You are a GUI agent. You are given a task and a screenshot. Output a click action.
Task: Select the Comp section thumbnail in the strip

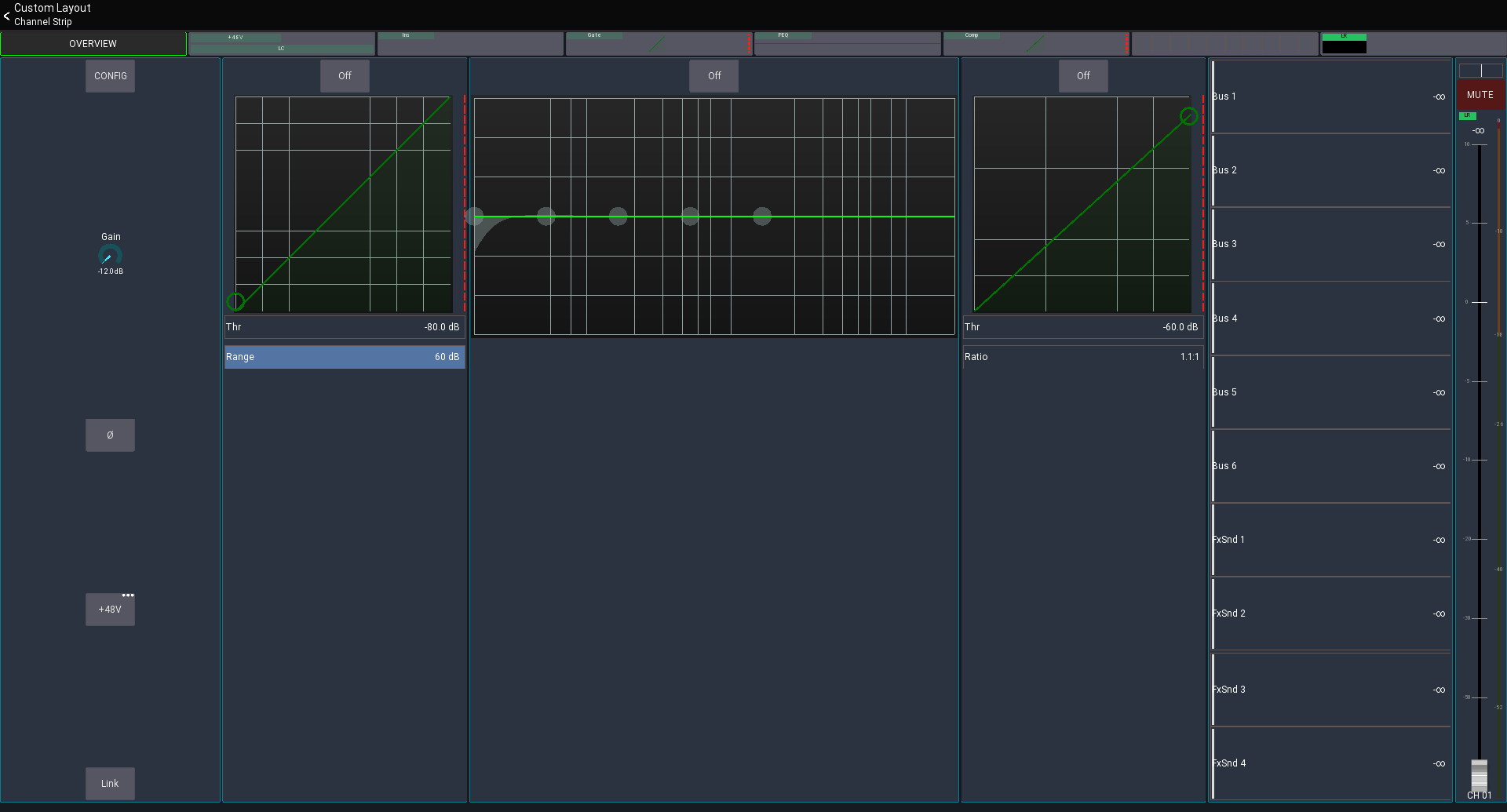point(1036,44)
